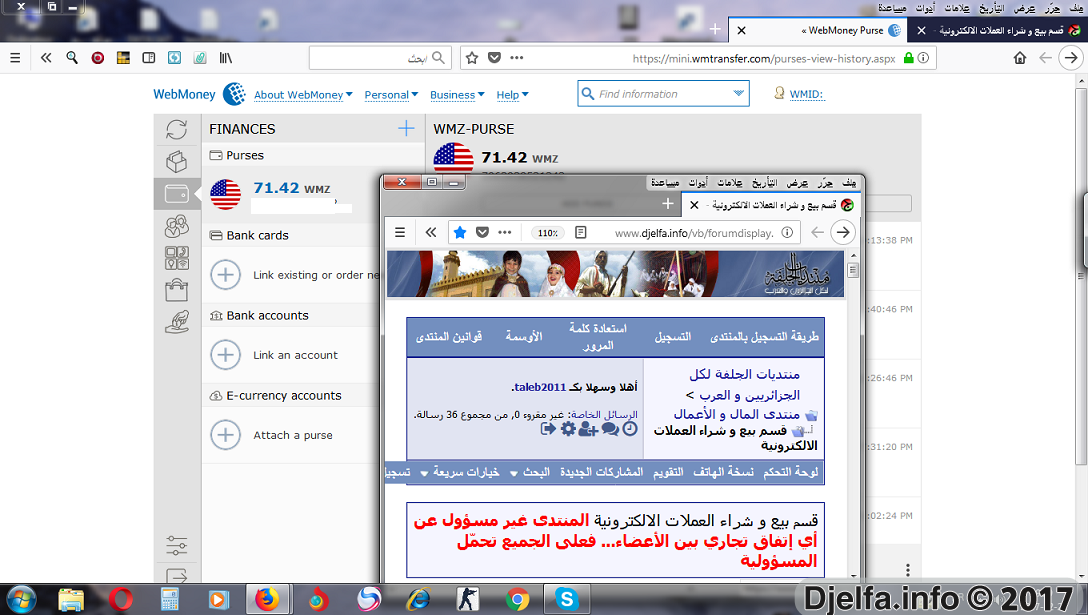1088x615 pixels.
Task: Click the blue plus icon next to FINANCES
Action: click(x=406, y=128)
